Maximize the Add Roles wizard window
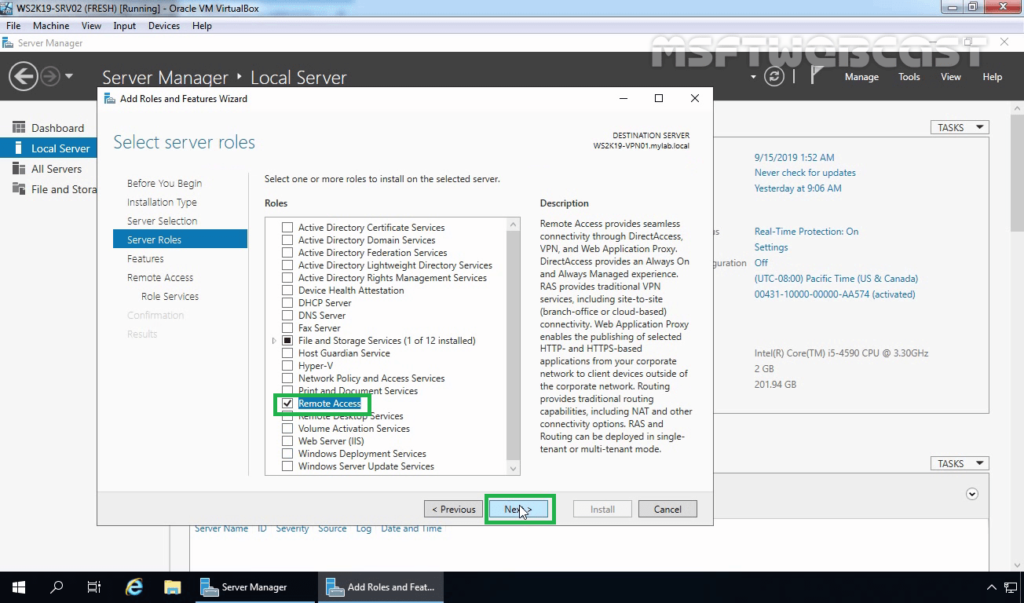 point(658,98)
